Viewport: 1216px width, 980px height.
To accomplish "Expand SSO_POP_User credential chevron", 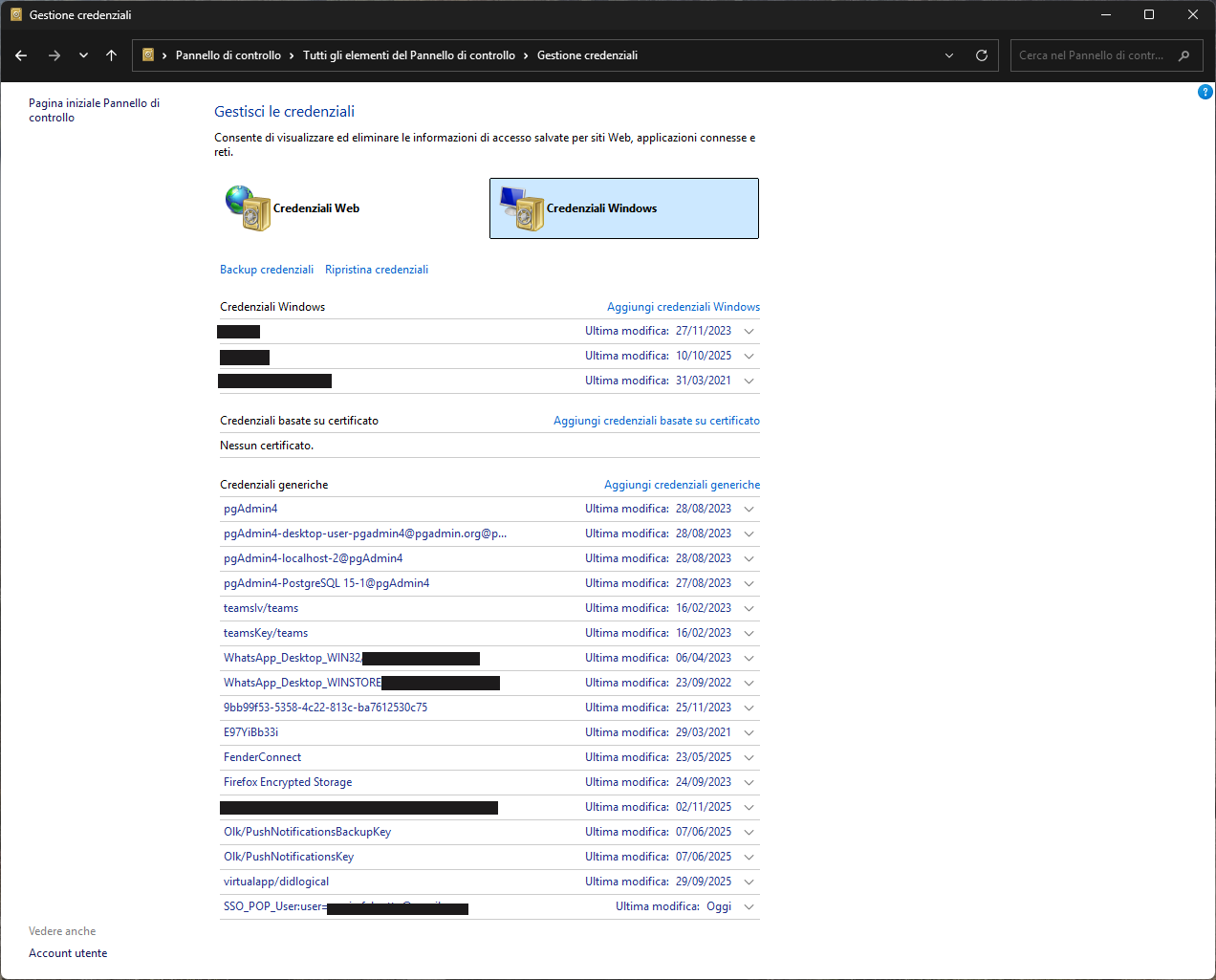I will point(749,906).
